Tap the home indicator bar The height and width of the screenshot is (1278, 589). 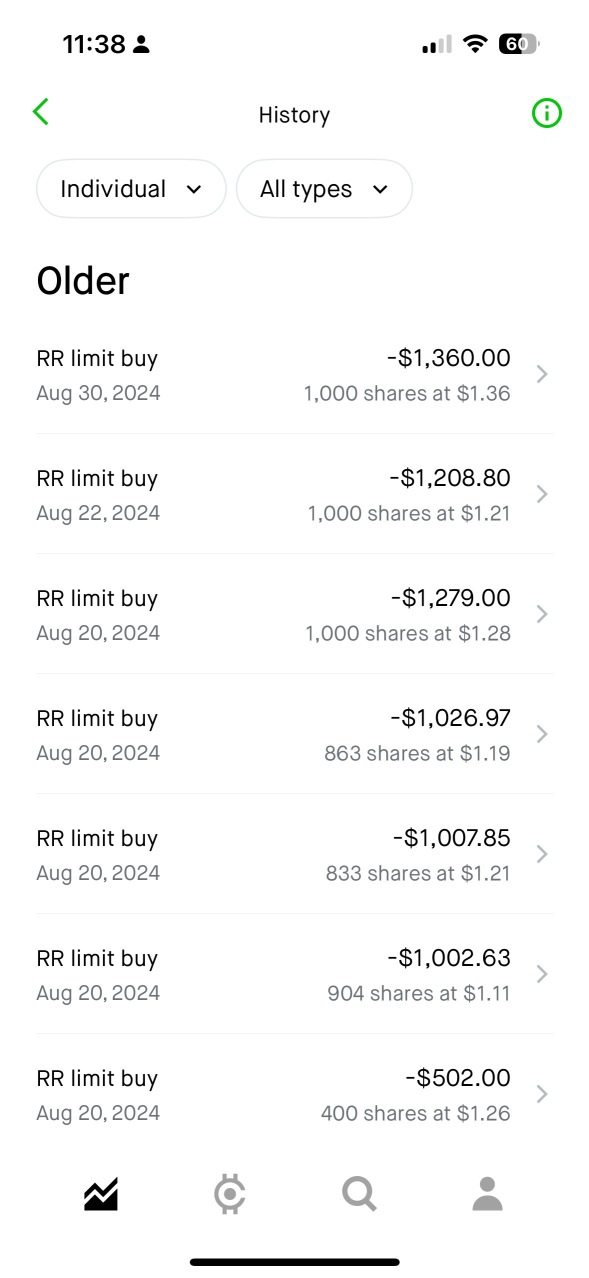(295, 1262)
